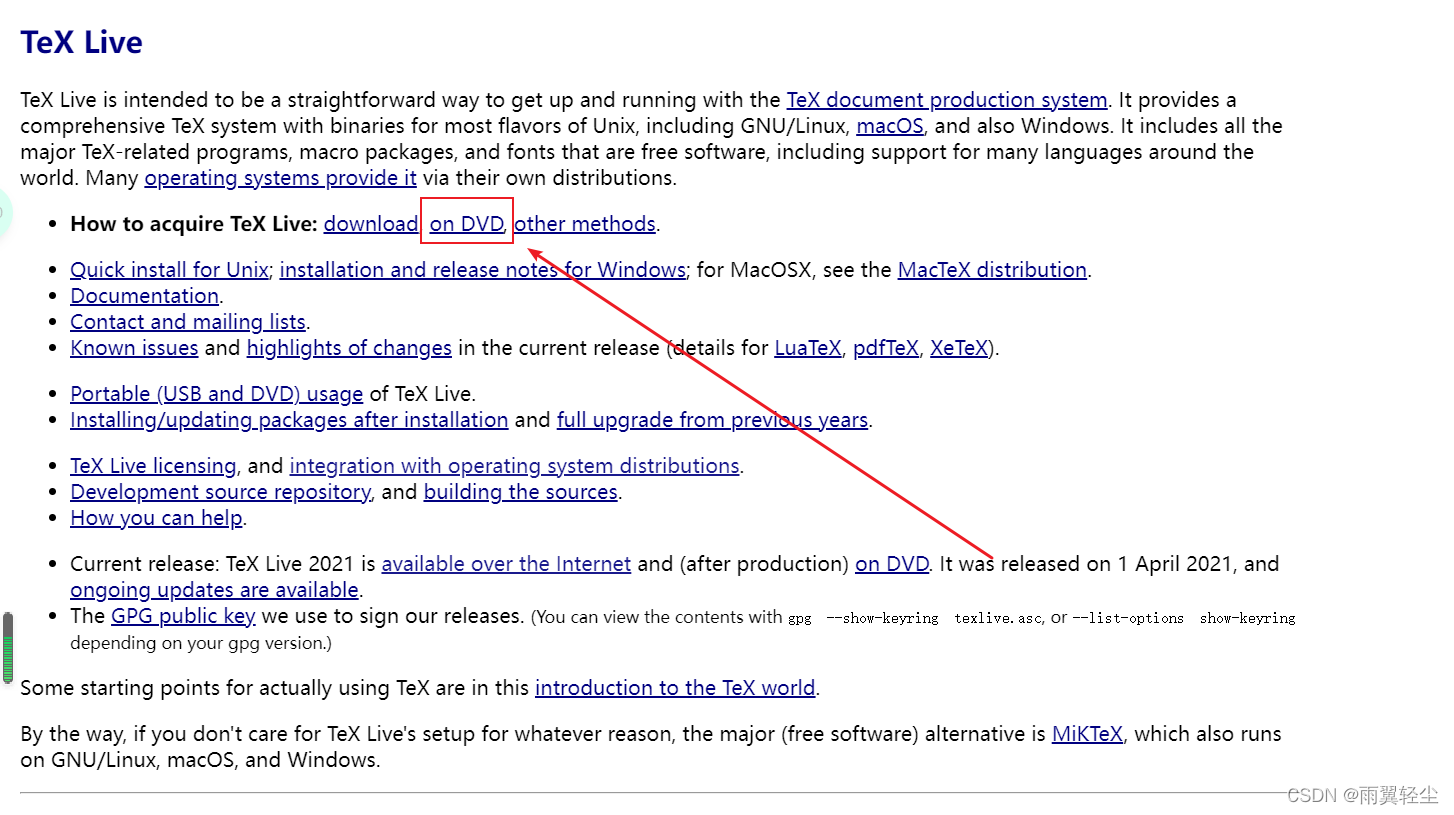Click the mint circular icon at left edge

click(3, 212)
